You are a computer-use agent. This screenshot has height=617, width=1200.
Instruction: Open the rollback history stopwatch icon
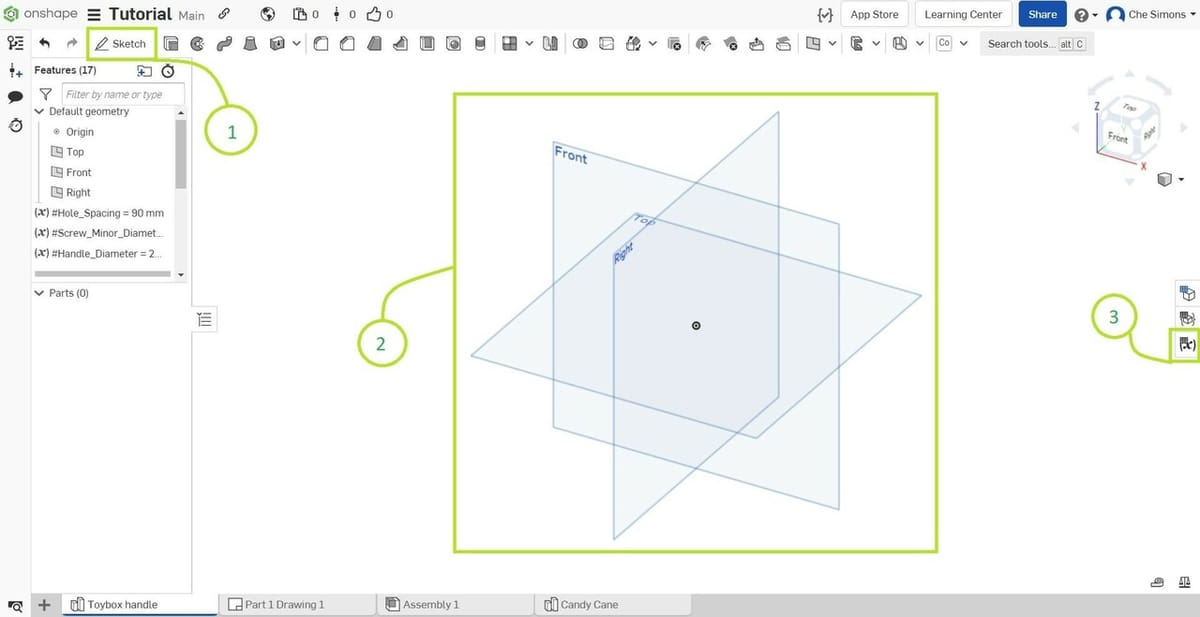168,71
